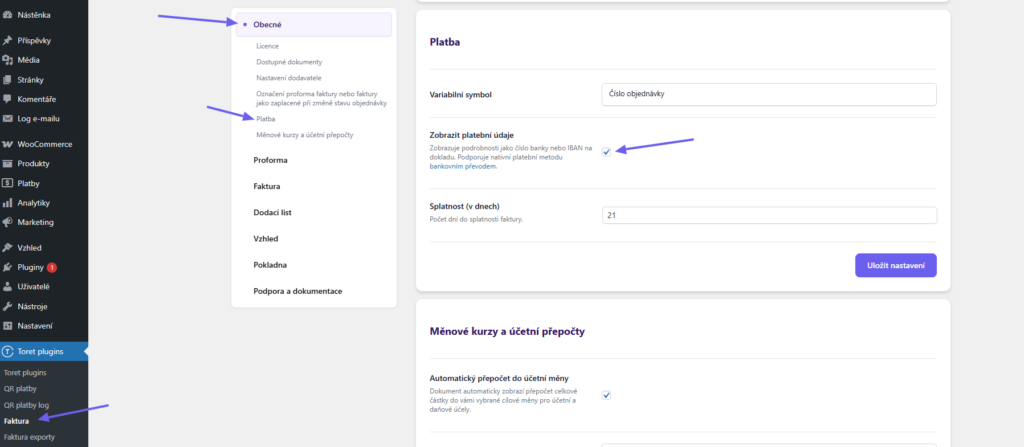Click the Stránky pages icon
1024x447 pixels.
8,80
